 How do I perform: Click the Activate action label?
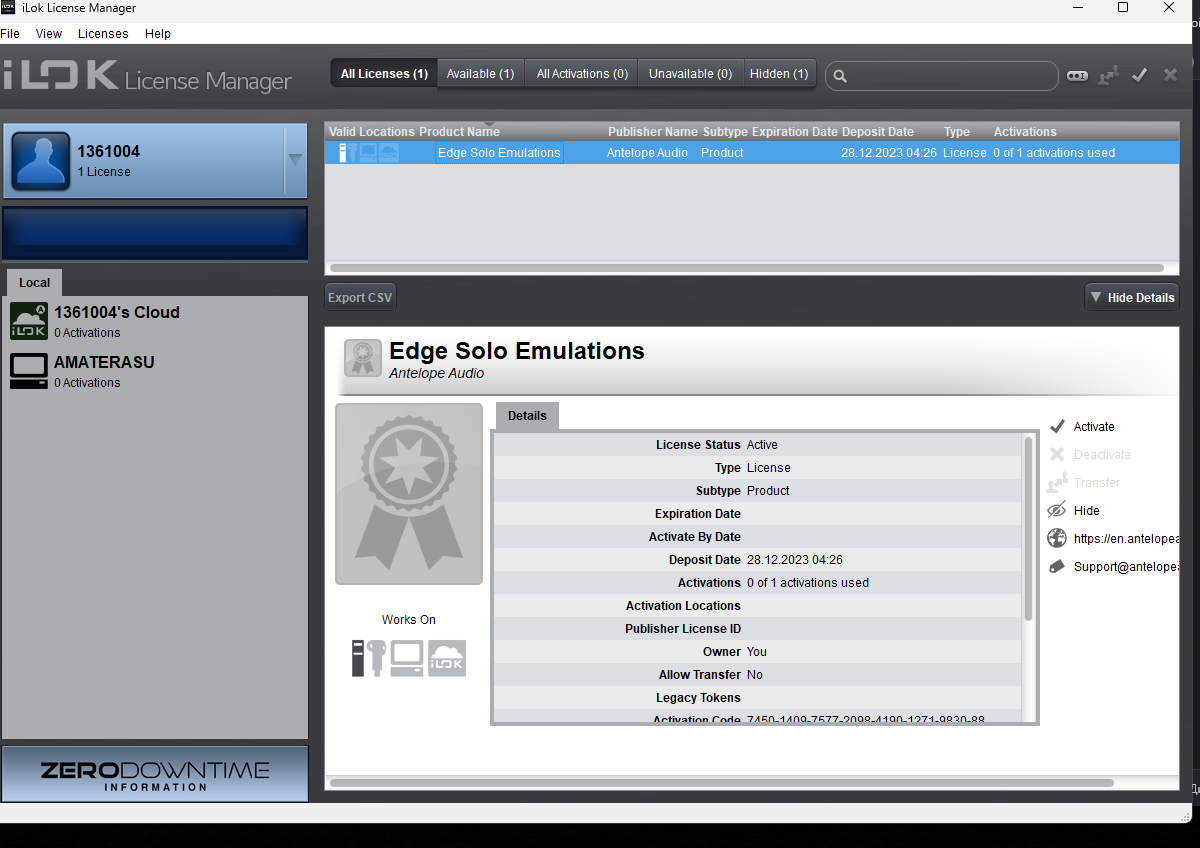pyautogui.click(x=1094, y=427)
